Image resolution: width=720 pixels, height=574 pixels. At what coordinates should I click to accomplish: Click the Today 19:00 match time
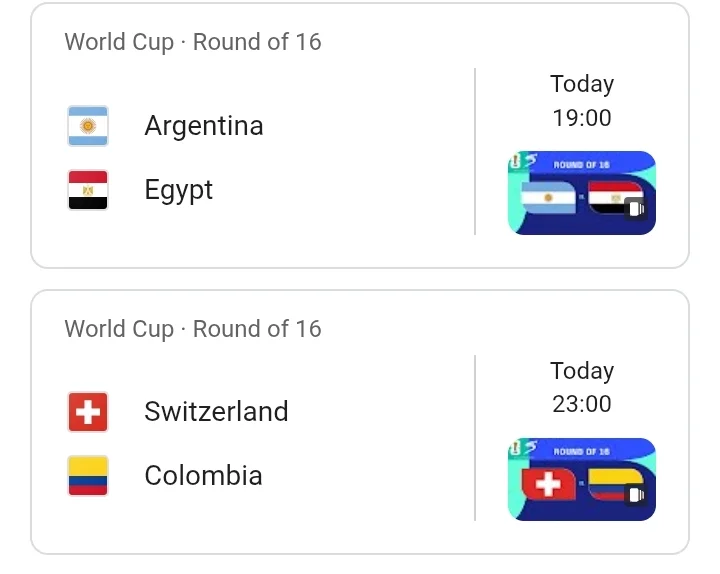point(582,101)
